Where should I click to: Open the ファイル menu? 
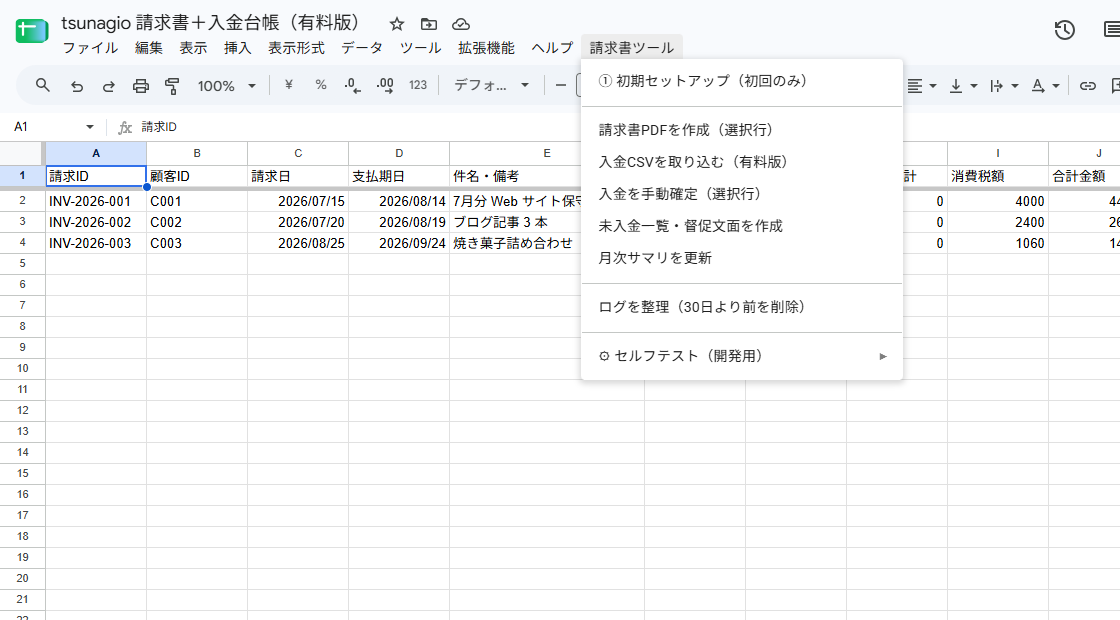click(x=90, y=48)
